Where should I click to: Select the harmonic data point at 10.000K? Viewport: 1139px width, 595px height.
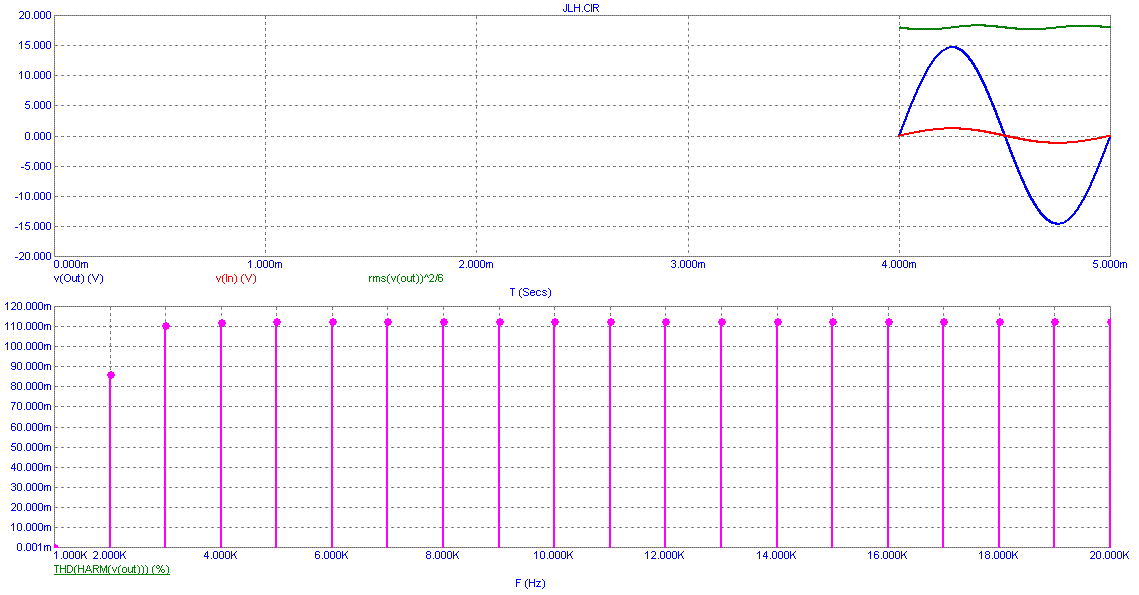[555, 323]
